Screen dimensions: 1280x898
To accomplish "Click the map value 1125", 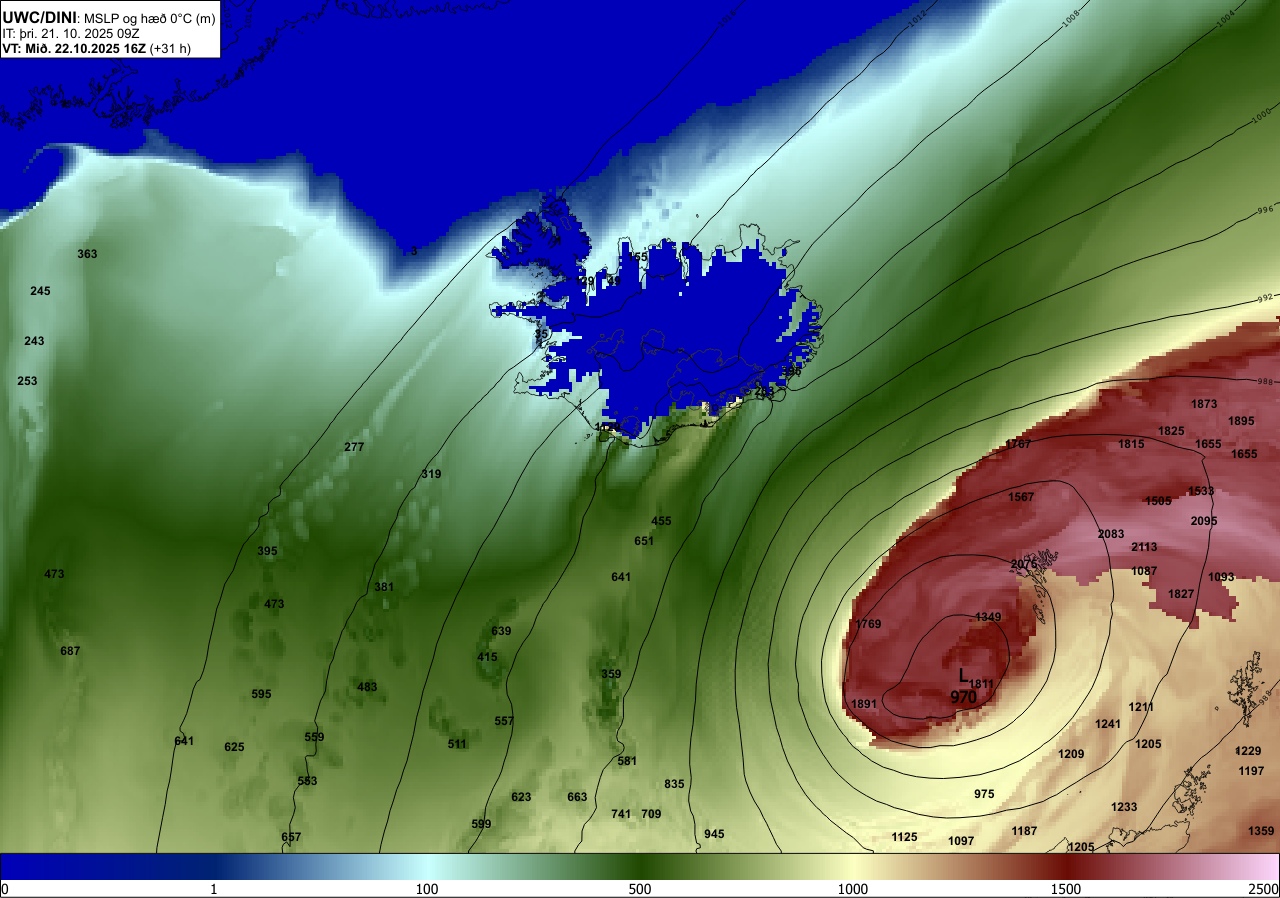I will (904, 837).
